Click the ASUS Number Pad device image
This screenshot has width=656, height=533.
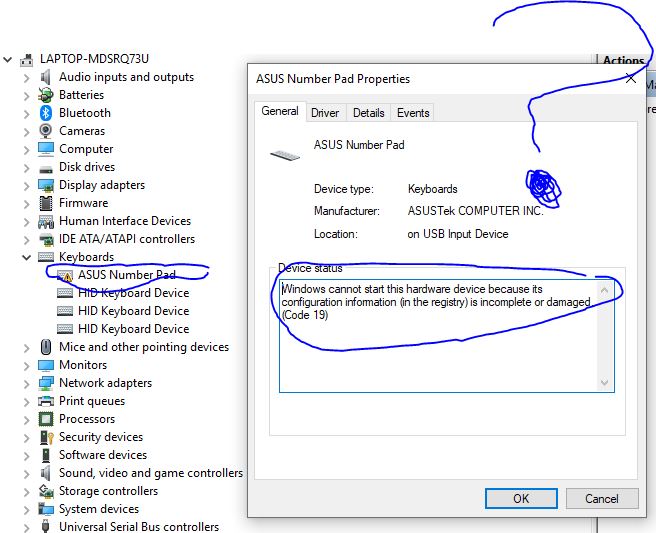(x=285, y=155)
